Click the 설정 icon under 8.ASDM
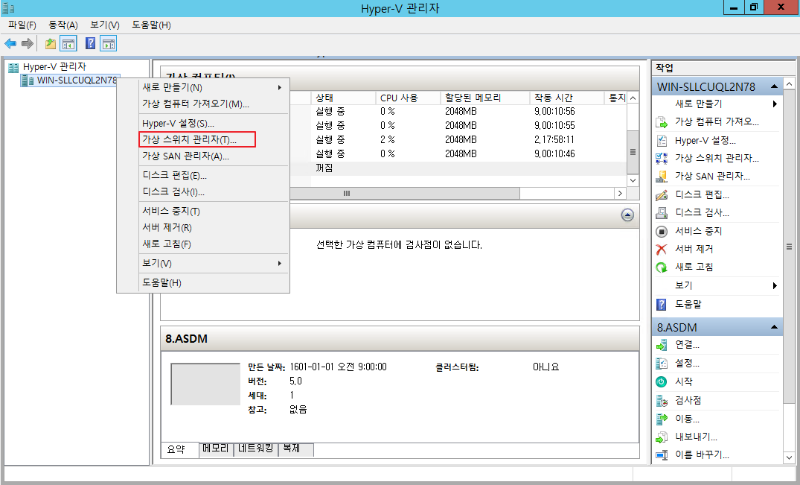 click(x=661, y=364)
